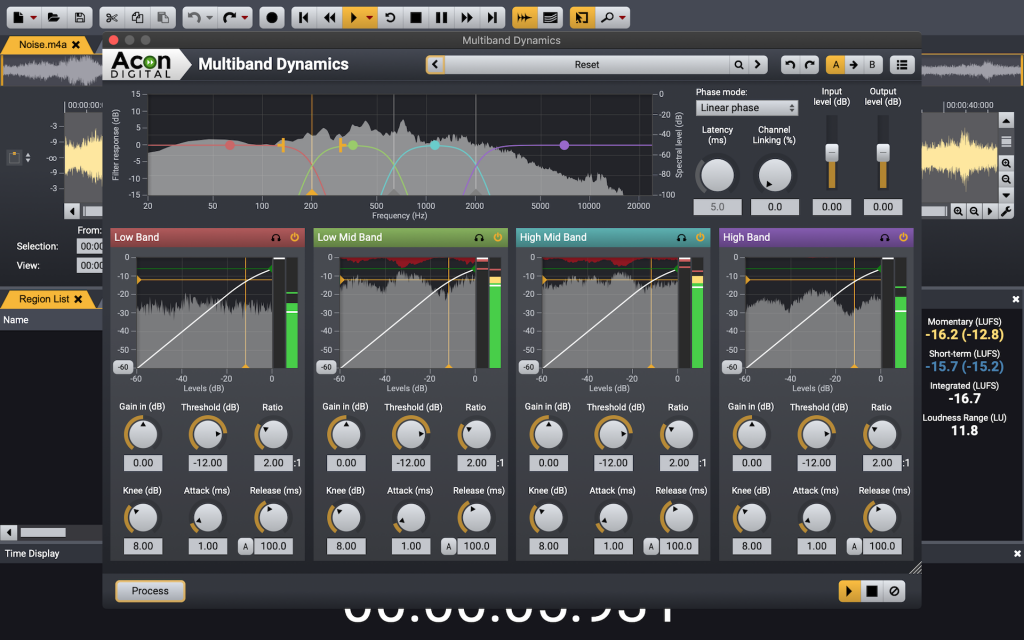Disable the Low Mid Band power toggle

(497, 238)
